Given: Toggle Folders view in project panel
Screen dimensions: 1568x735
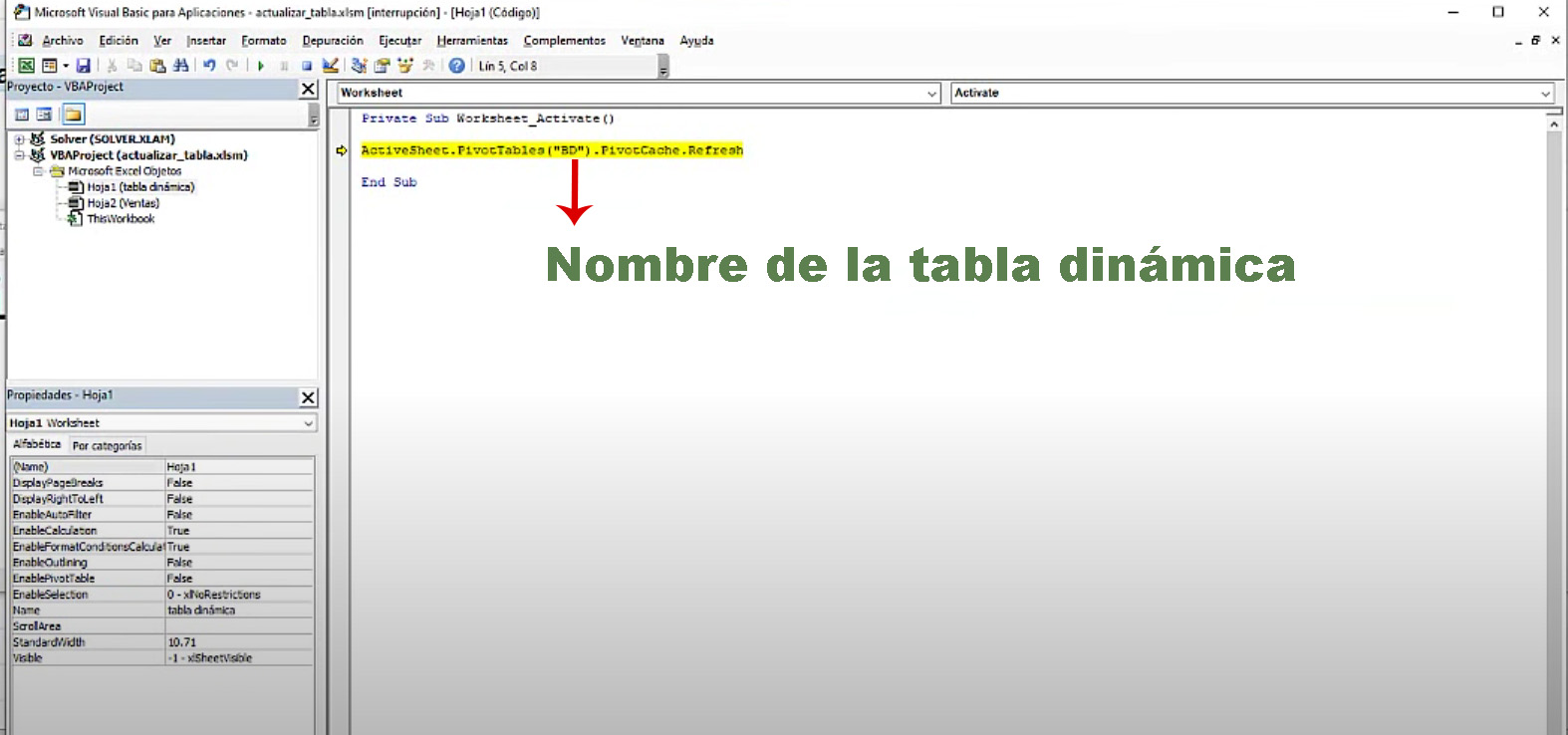Looking at the screenshot, I should 74,115.
